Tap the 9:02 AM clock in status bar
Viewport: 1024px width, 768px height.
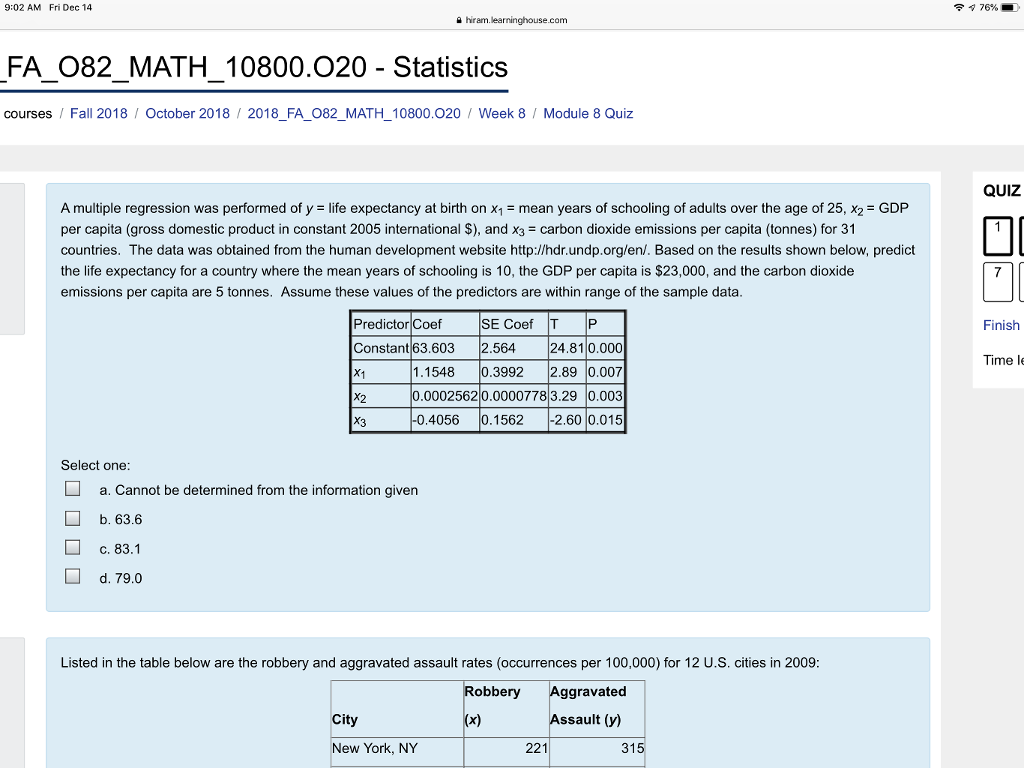23,8
